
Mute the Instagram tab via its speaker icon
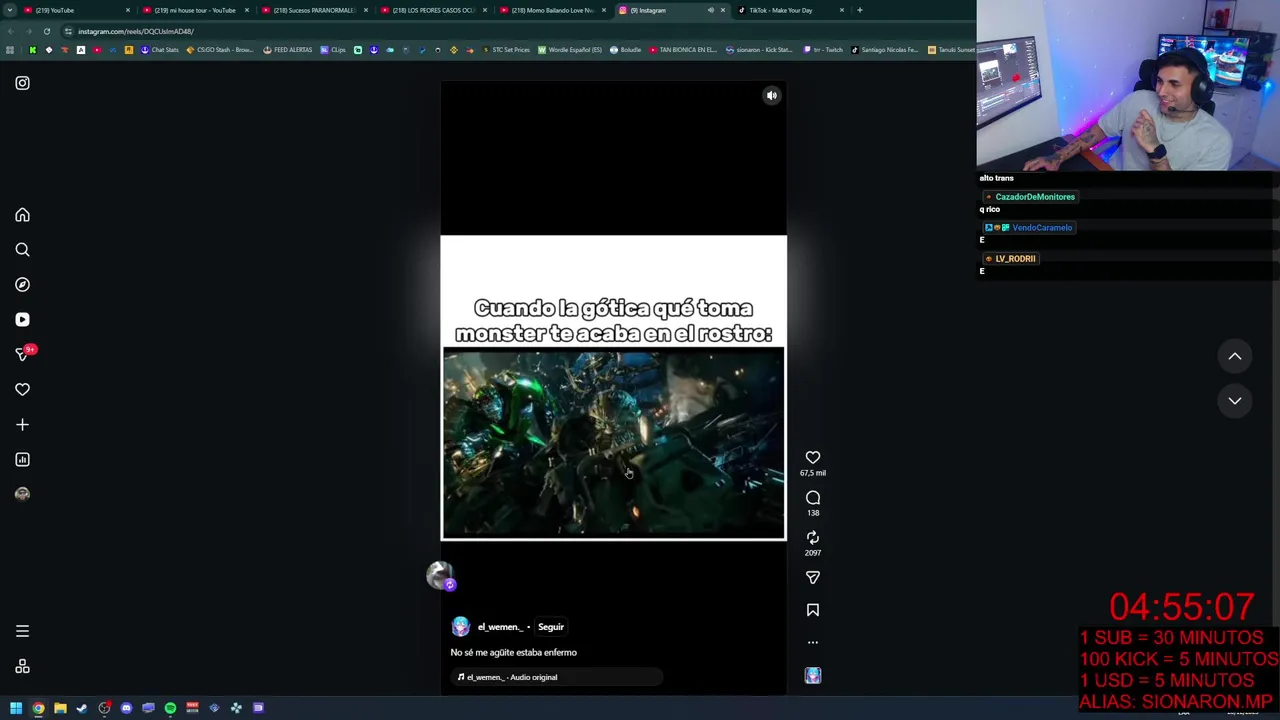[x=710, y=10]
